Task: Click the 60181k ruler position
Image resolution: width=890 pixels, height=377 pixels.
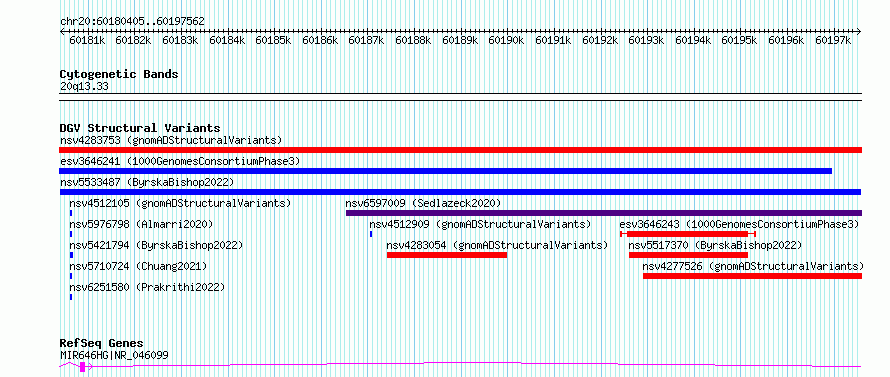Action: 87,40
